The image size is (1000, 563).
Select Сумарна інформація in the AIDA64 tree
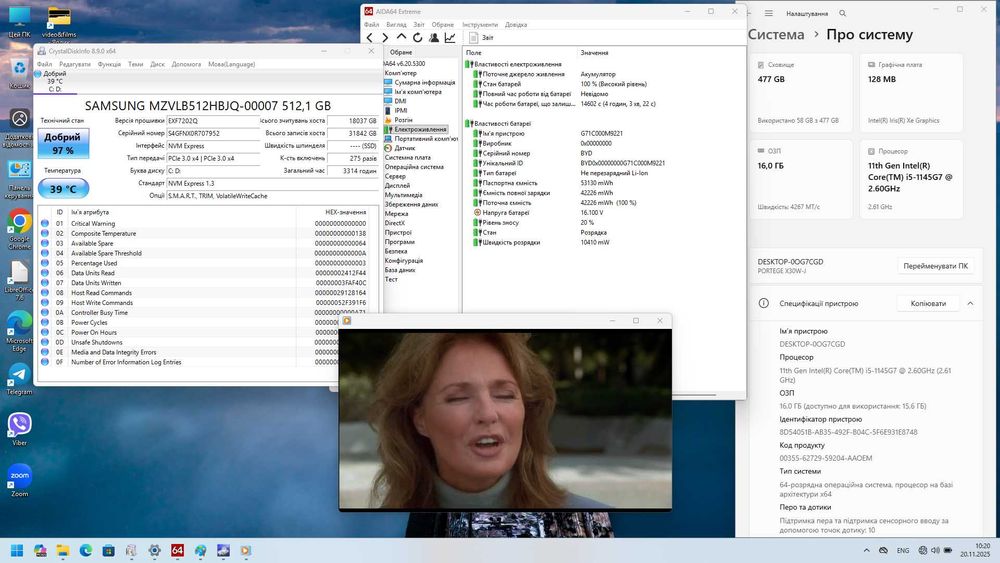tap(424, 82)
